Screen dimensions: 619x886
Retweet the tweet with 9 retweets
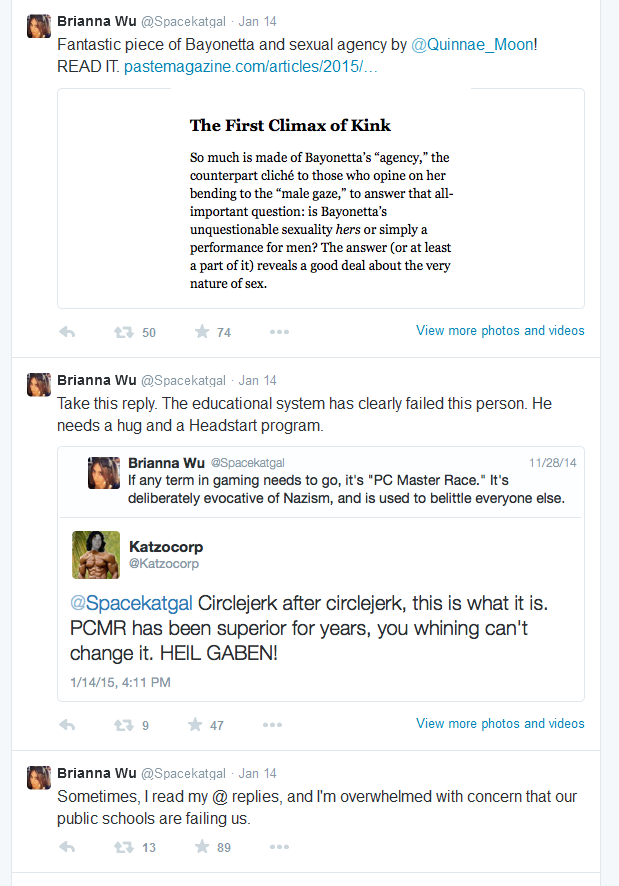(124, 725)
